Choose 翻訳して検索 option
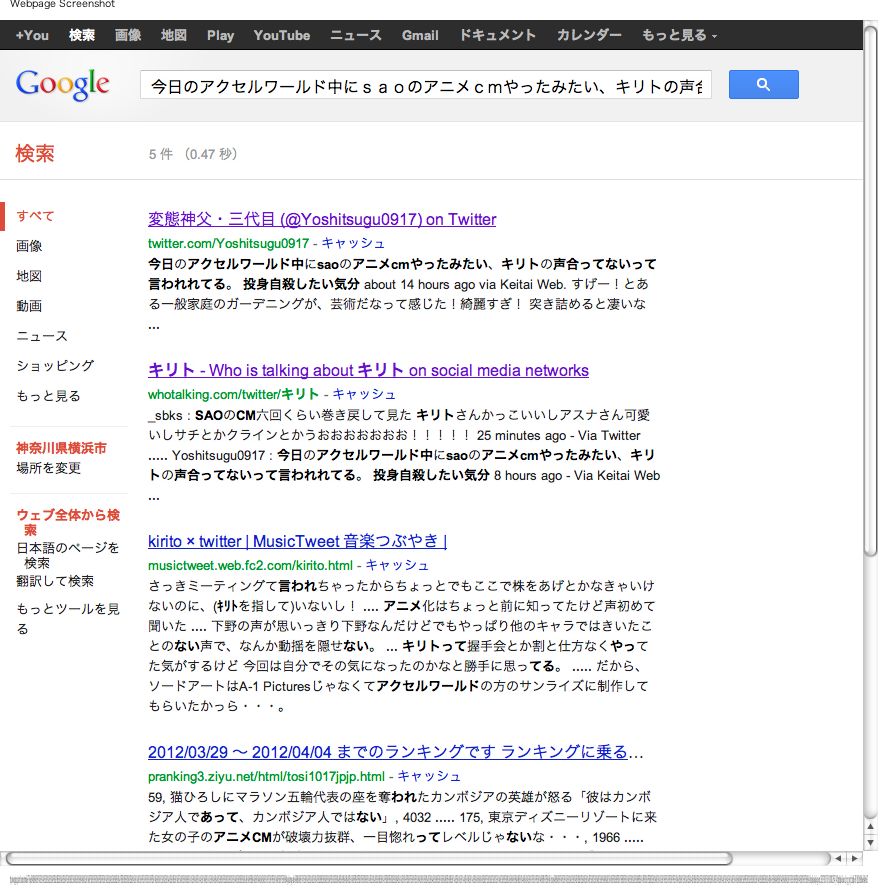Image resolution: width=878 pixels, height=886 pixels. pos(55,581)
